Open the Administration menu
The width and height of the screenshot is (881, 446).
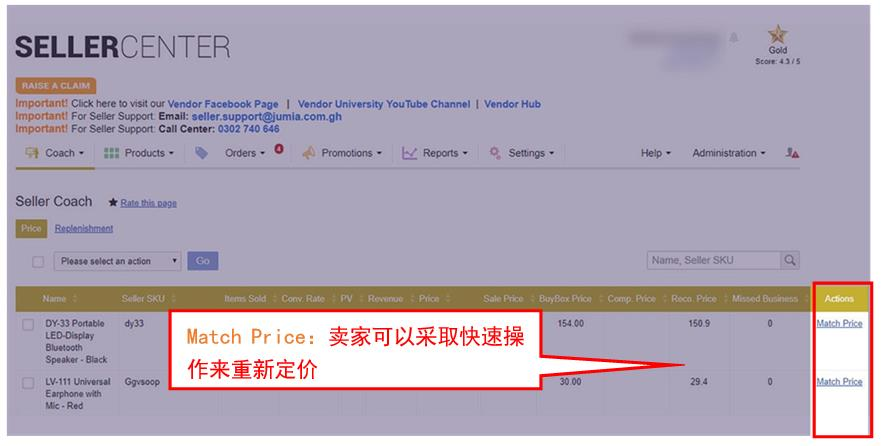729,153
